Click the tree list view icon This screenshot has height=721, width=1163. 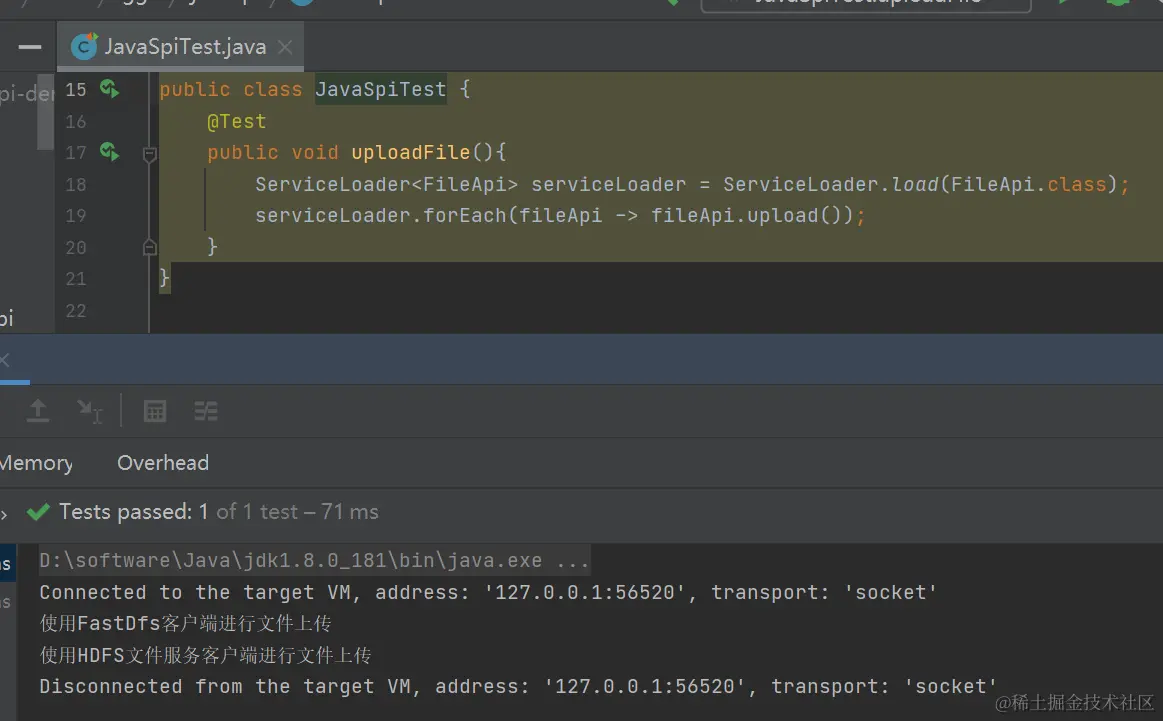[205, 411]
